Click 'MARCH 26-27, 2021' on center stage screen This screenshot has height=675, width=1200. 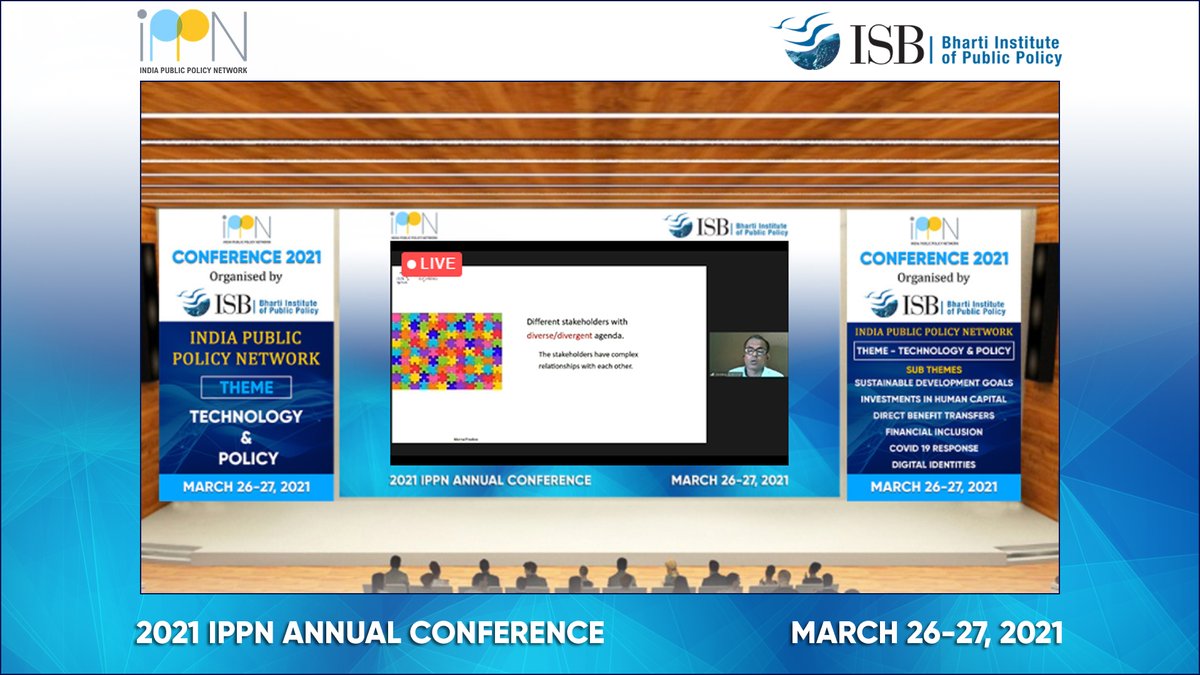click(730, 480)
